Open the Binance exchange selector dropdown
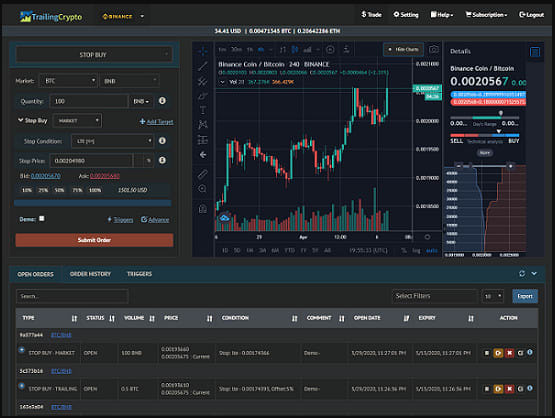This screenshot has width=555, height=418. pyautogui.click(x=122, y=16)
